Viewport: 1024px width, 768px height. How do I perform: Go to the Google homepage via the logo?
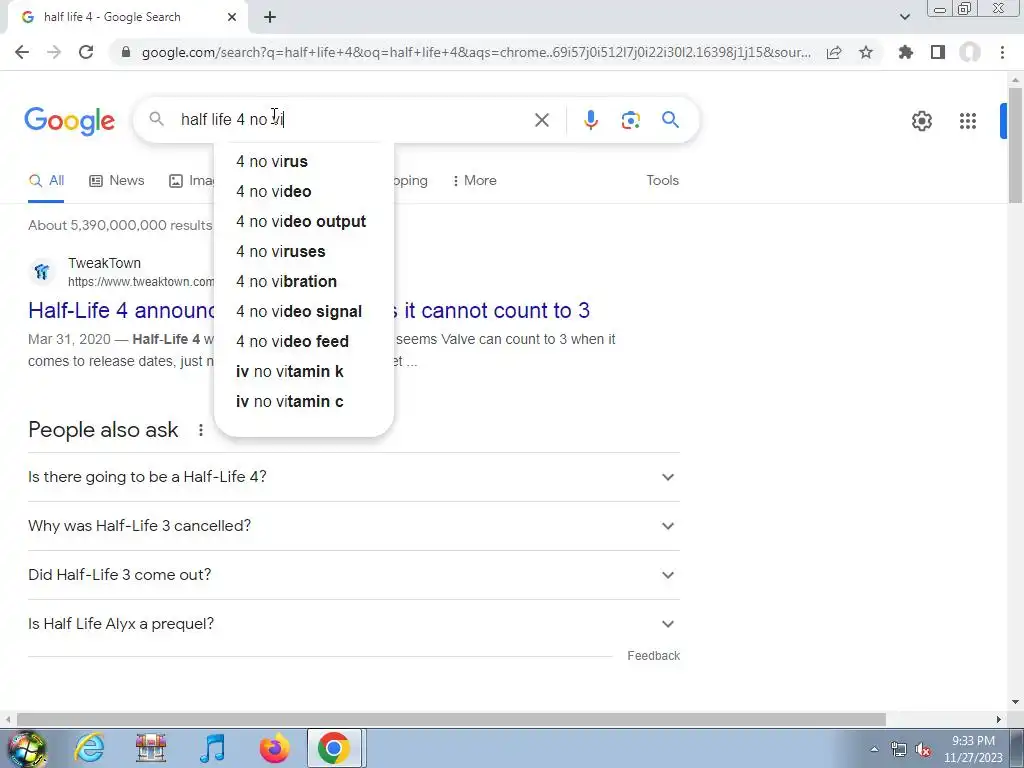pos(70,121)
